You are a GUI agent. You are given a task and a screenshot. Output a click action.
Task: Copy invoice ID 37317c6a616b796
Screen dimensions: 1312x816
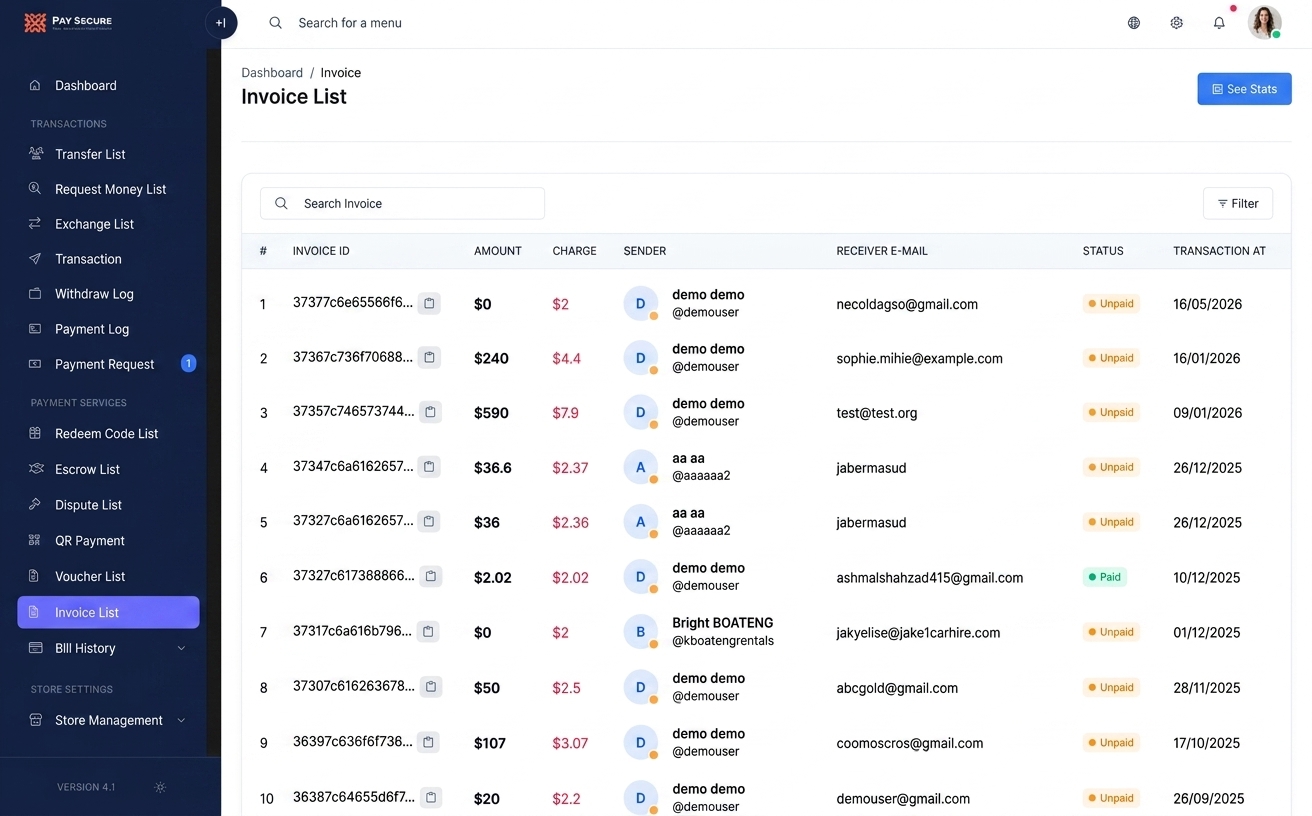[x=428, y=632]
